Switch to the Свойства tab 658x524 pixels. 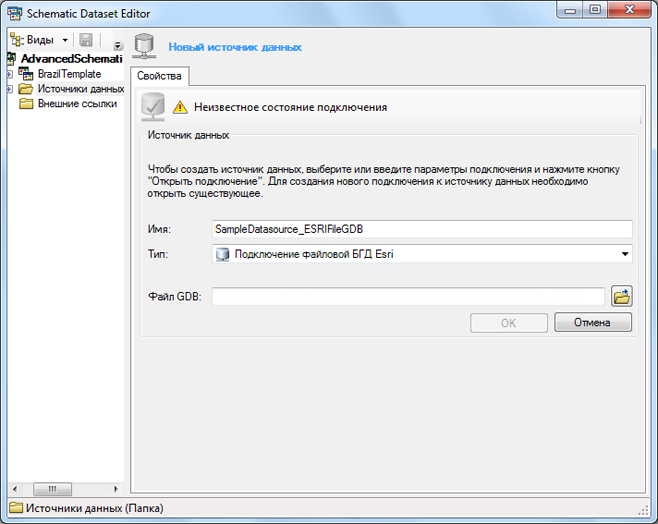(x=159, y=76)
